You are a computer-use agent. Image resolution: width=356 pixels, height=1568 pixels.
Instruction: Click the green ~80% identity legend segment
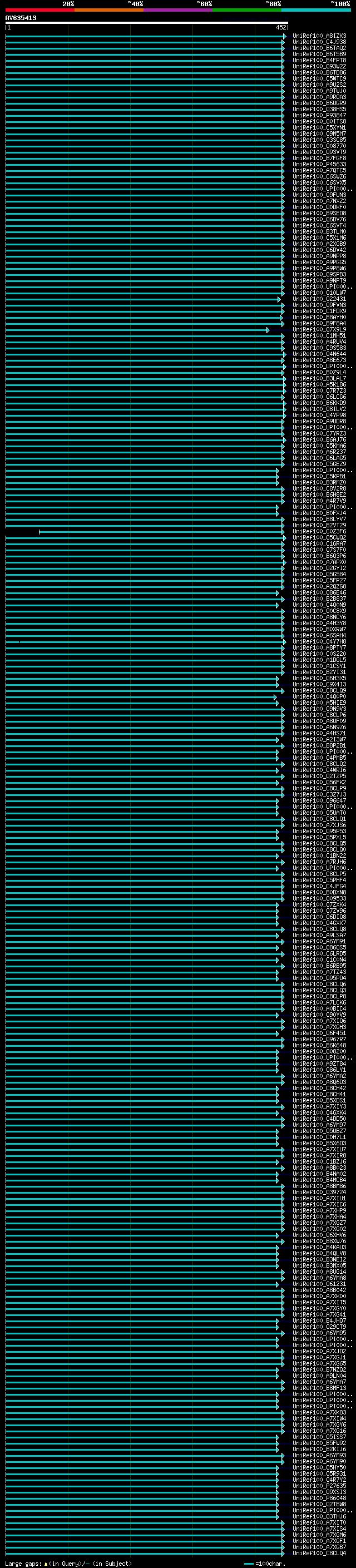coord(246,10)
